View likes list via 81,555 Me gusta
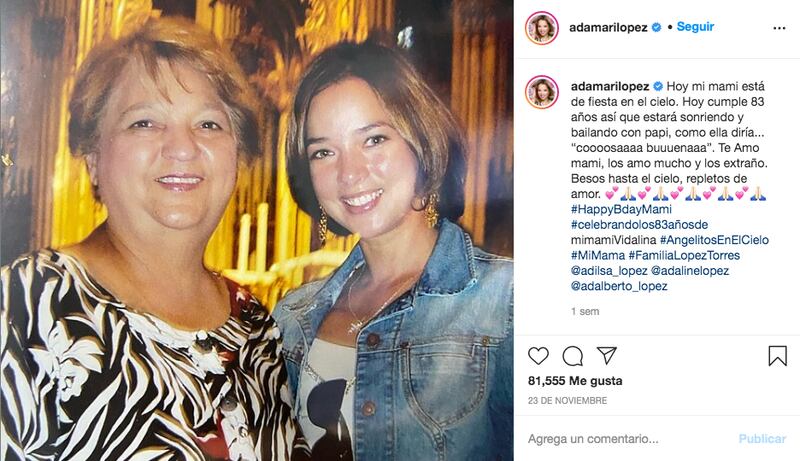Screen dimensions: 800x461 575,380
